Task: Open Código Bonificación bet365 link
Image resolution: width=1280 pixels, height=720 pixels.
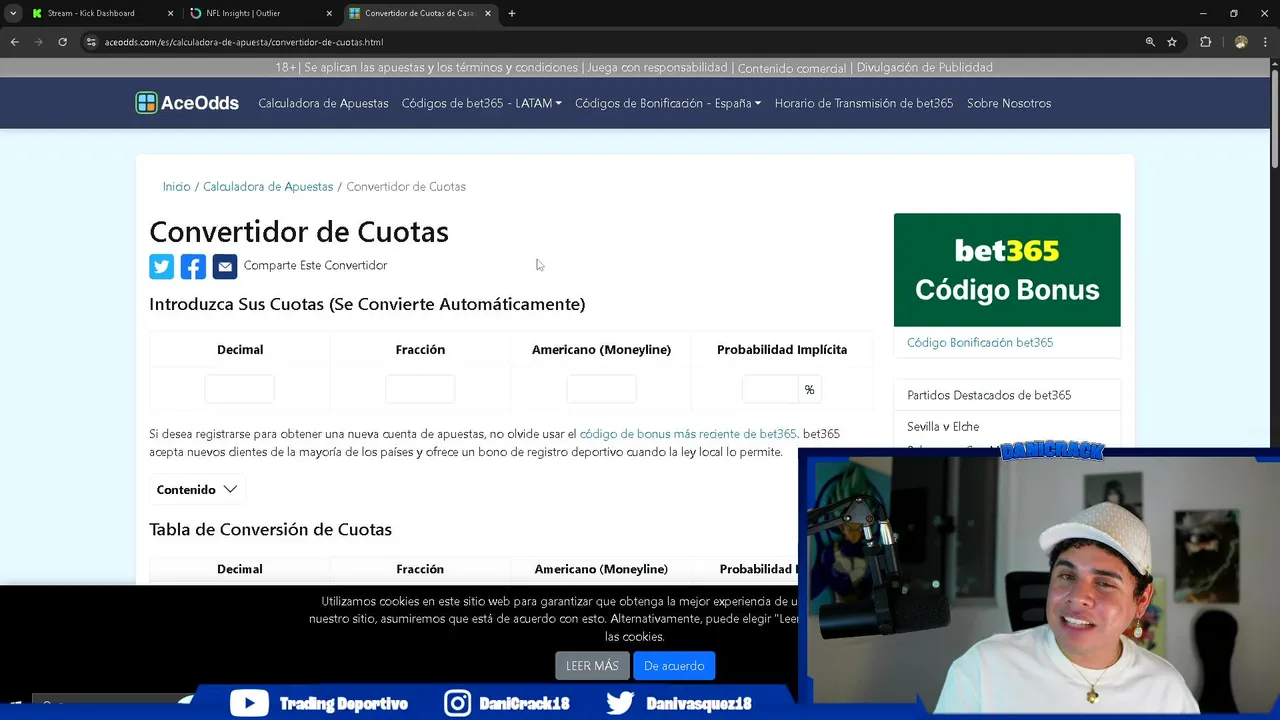Action: 980,342
